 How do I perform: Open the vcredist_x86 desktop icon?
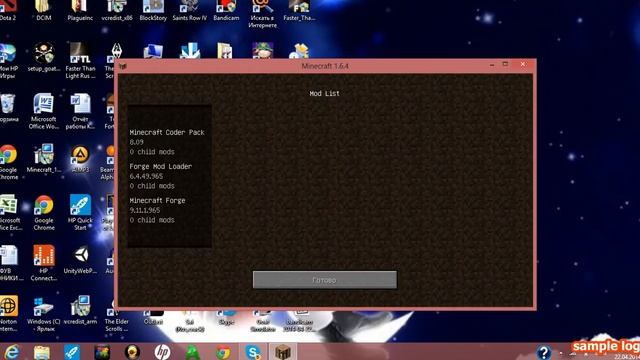(x=117, y=11)
